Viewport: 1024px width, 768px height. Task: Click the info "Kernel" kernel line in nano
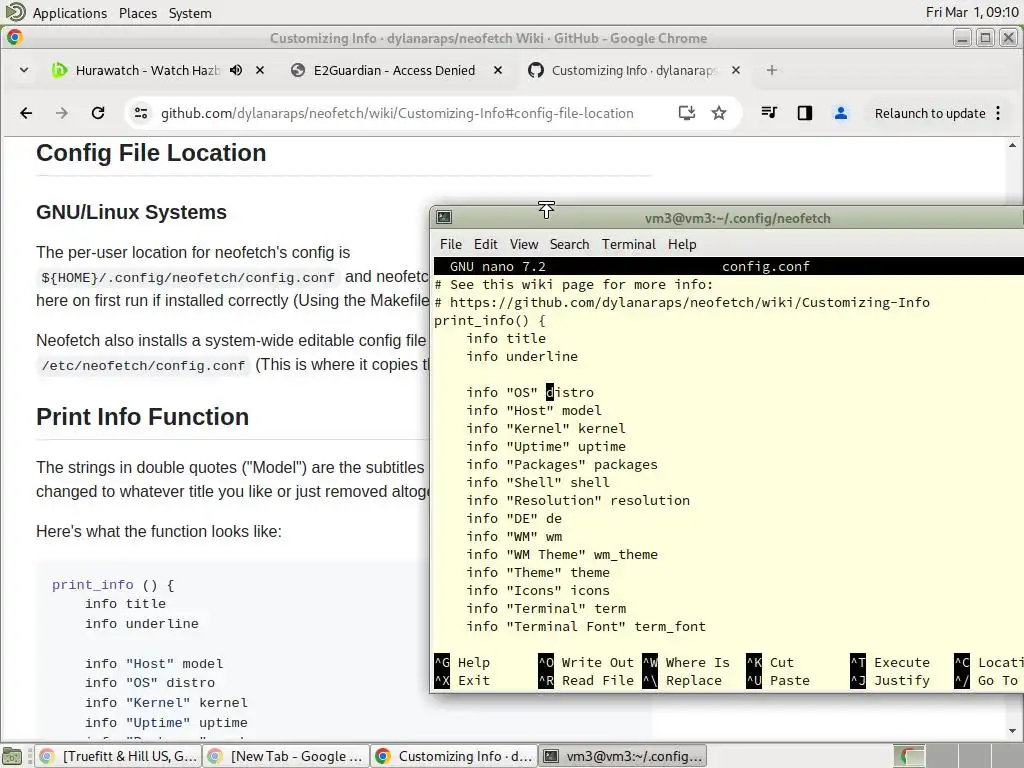point(545,428)
